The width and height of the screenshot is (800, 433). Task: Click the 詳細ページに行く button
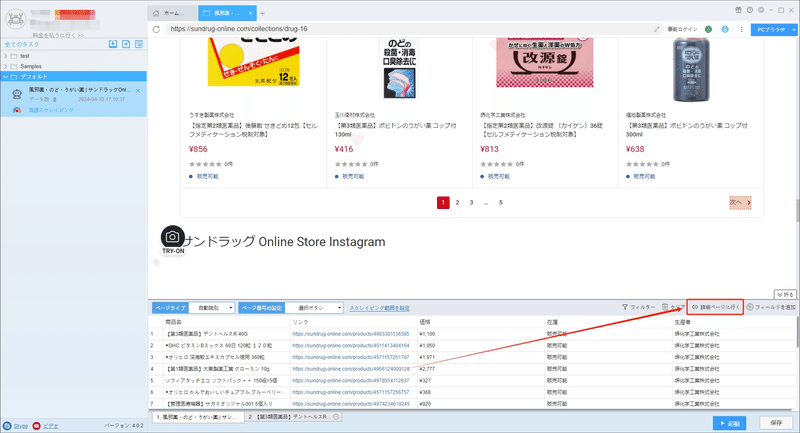click(715, 307)
